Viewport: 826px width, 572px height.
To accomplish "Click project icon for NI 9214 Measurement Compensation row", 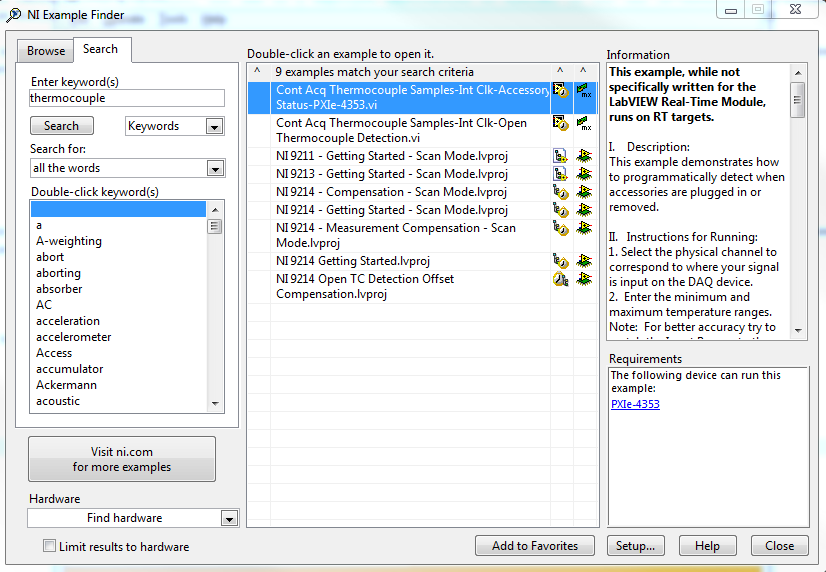I will coord(560,228).
